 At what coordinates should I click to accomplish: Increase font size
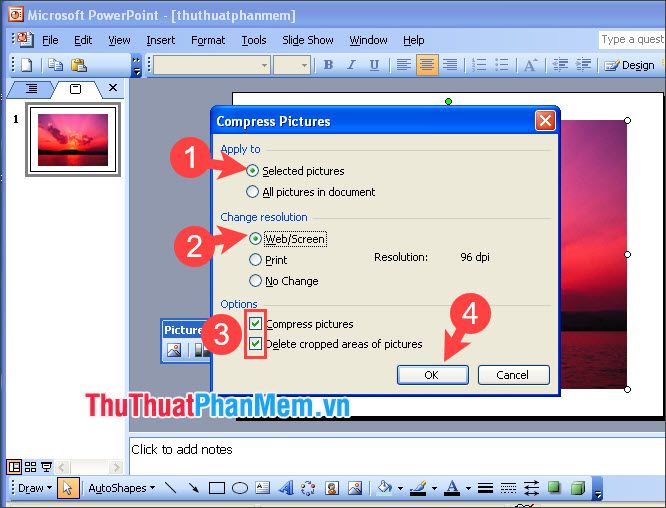pyautogui.click(x=531, y=65)
